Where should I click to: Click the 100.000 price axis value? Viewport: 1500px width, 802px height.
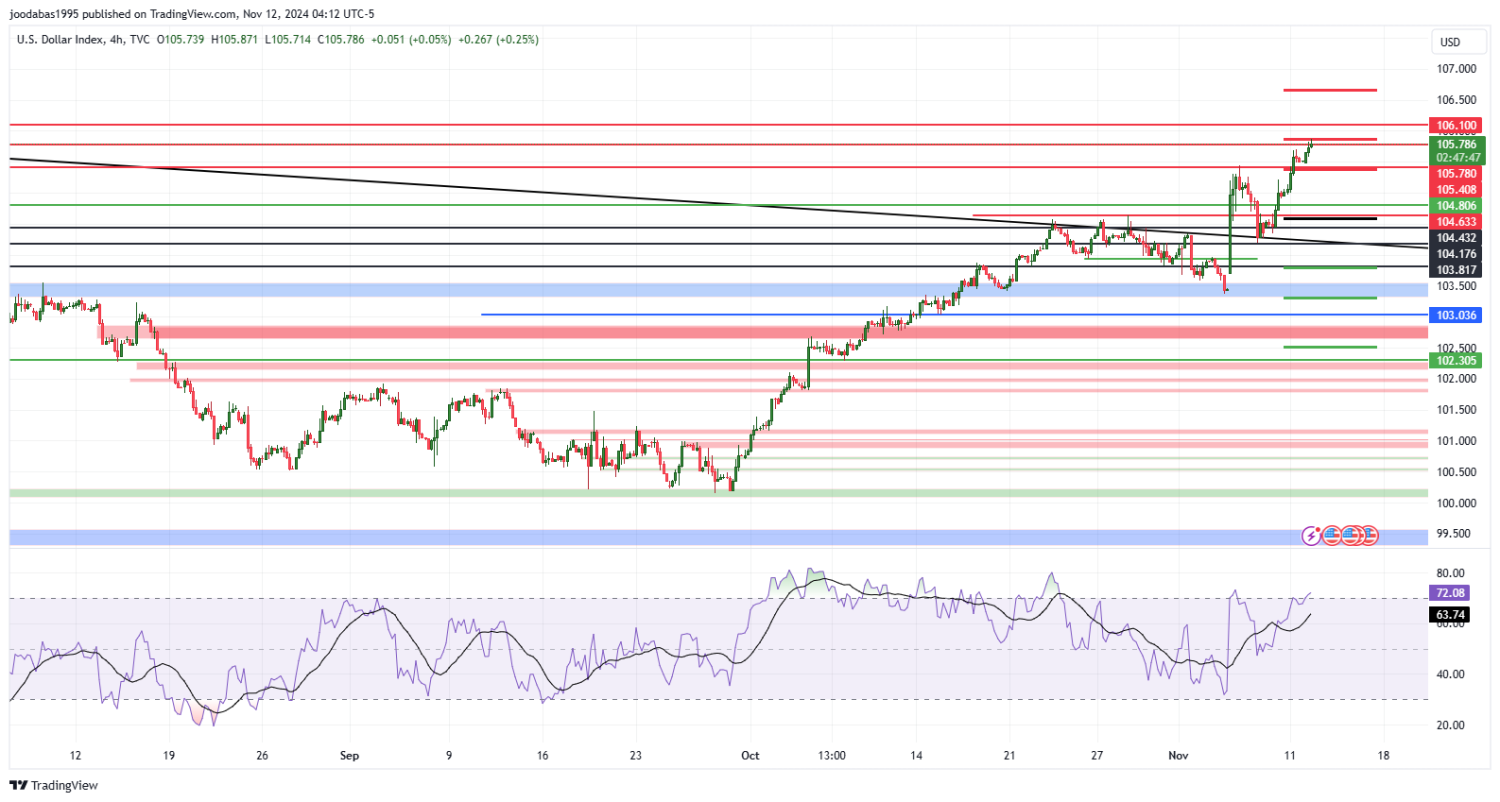[1456, 503]
